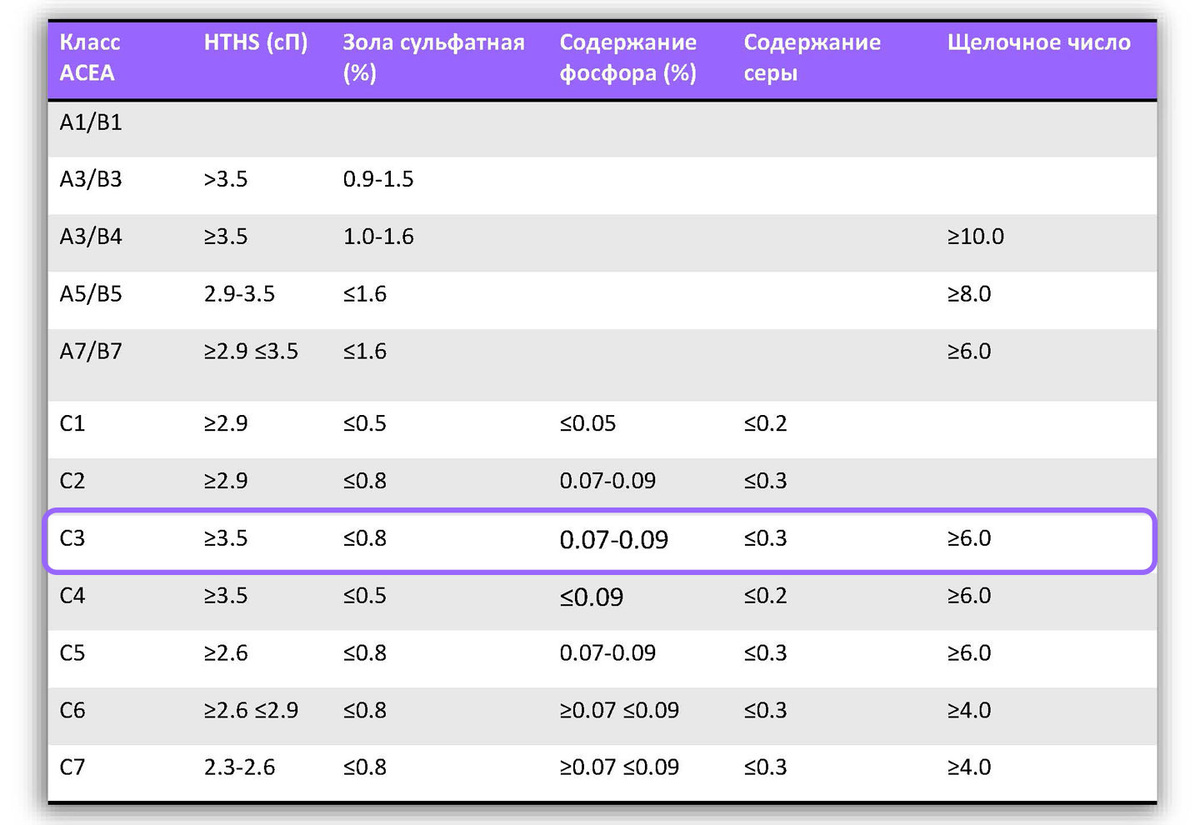Click the '≥0.07 ≤0.09' phosphorus value in C6 row
Image resolution: width=1200 pixels, height=825 pixels.
click(619, 710)
